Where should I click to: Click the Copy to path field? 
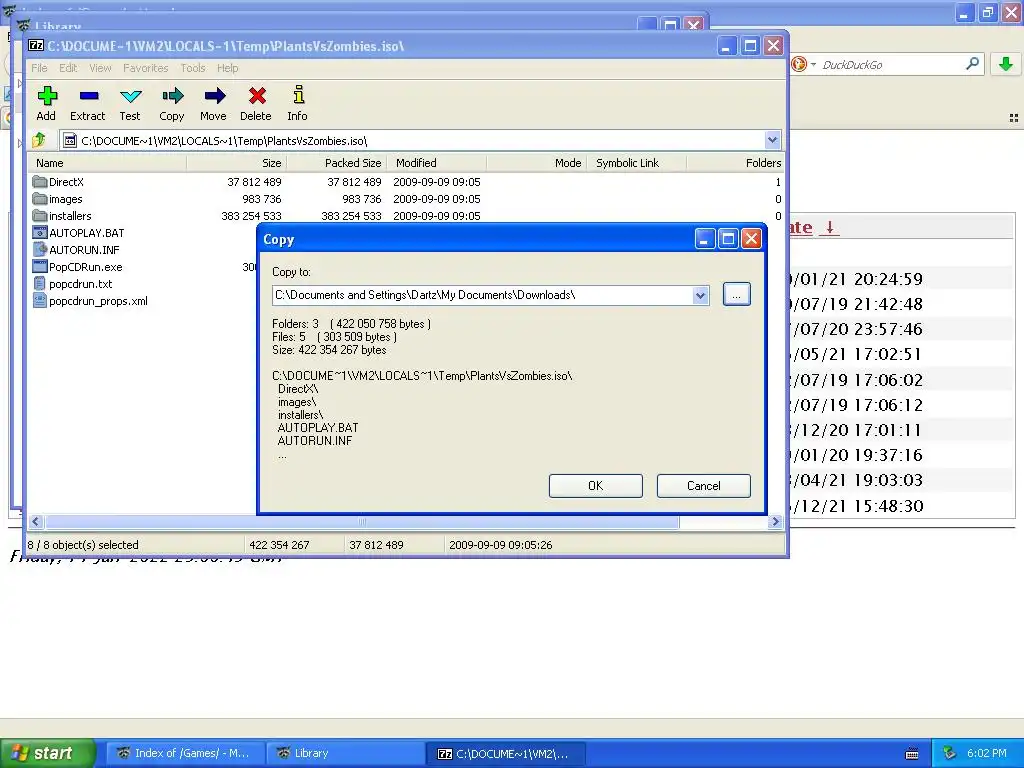click(x=483, y=295)
